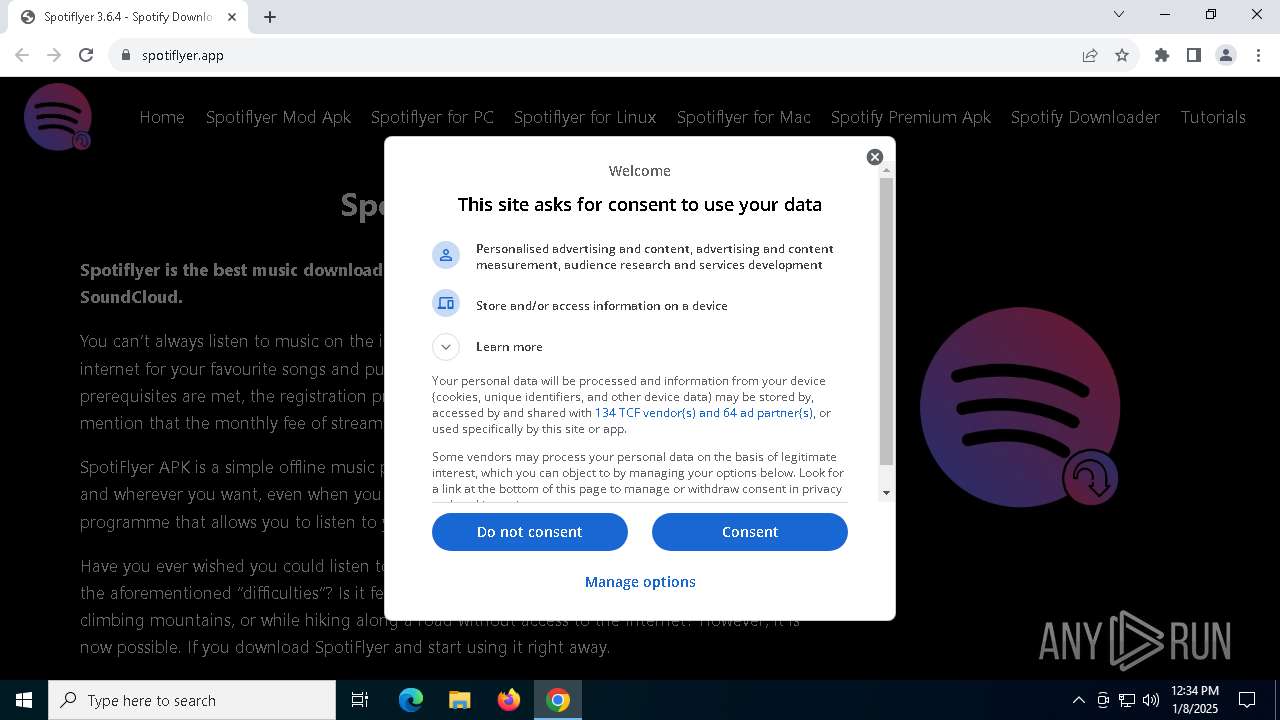Click the Consent button
The image size is (1280, 720).
click(x=750, y=532)
